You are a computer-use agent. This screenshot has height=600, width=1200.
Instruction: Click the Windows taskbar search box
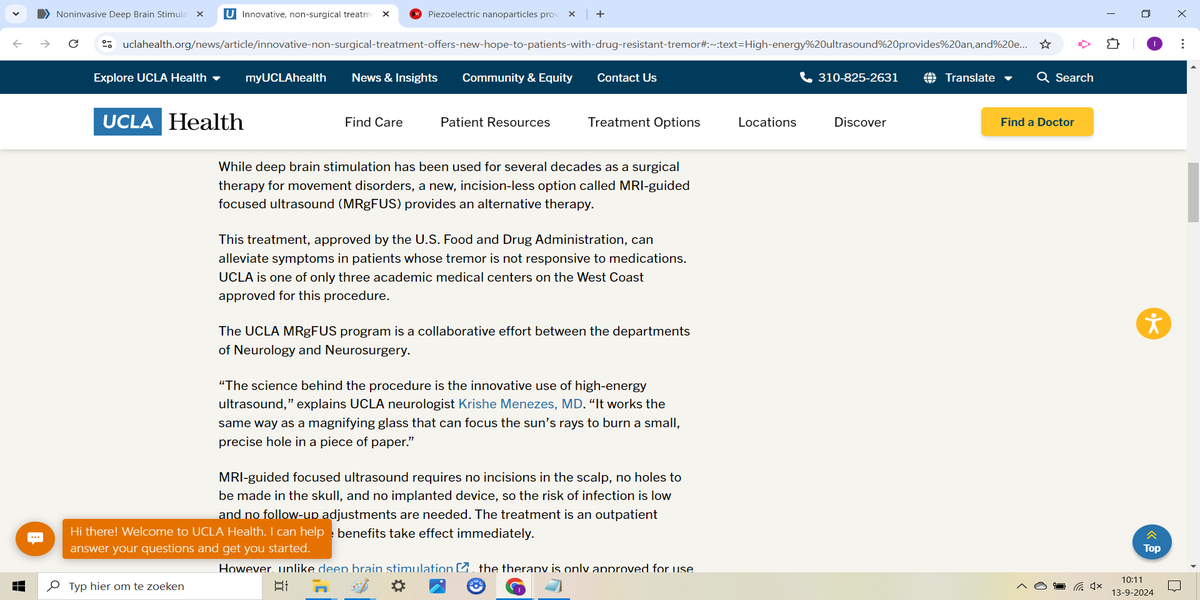(x=149, y=586)
